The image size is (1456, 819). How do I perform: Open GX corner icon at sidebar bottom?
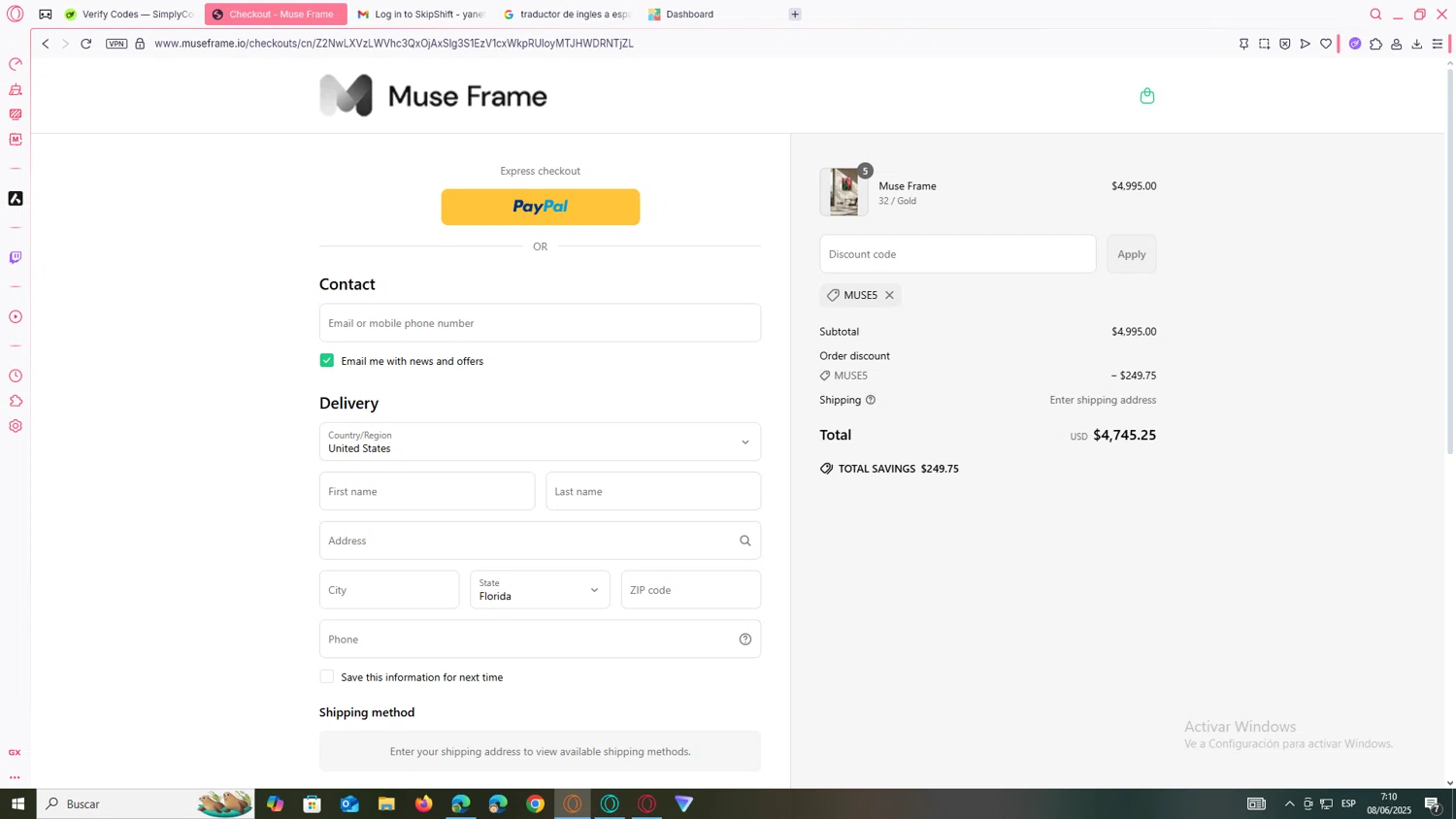click(x=15, y=752)
